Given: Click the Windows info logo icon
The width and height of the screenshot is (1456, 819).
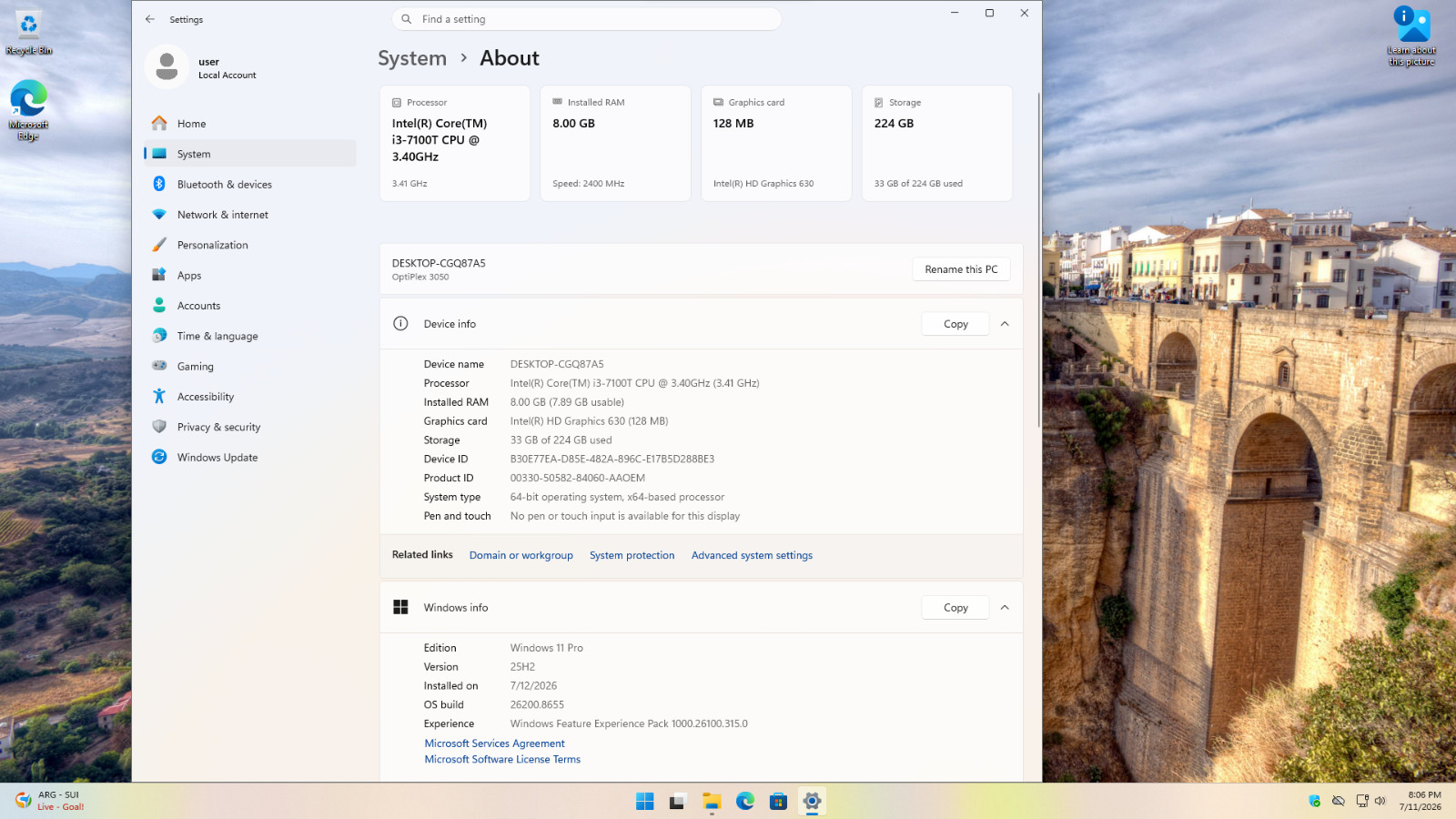Looking at the screenshot, I should [x=400, y=607].
